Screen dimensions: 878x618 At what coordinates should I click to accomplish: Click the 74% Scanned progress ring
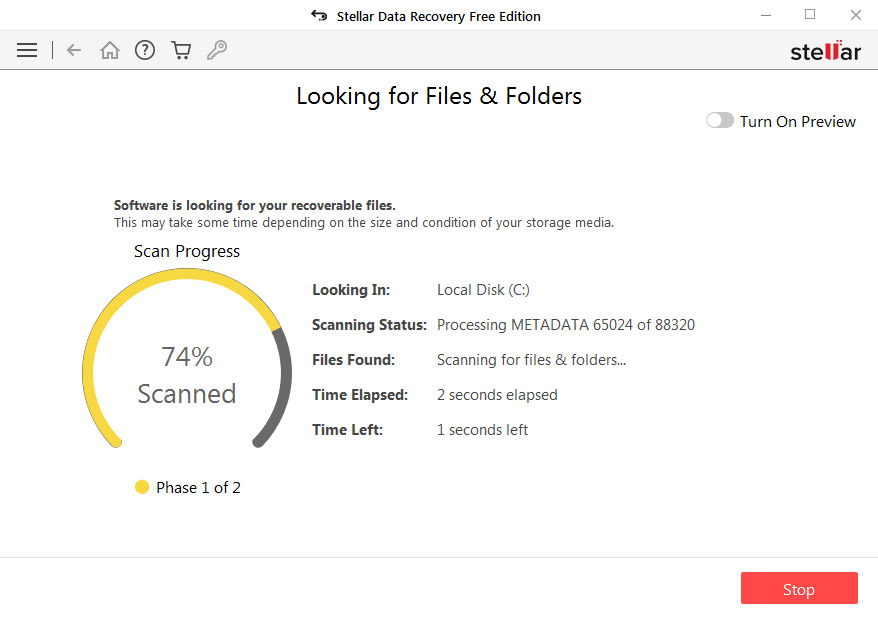187,358
